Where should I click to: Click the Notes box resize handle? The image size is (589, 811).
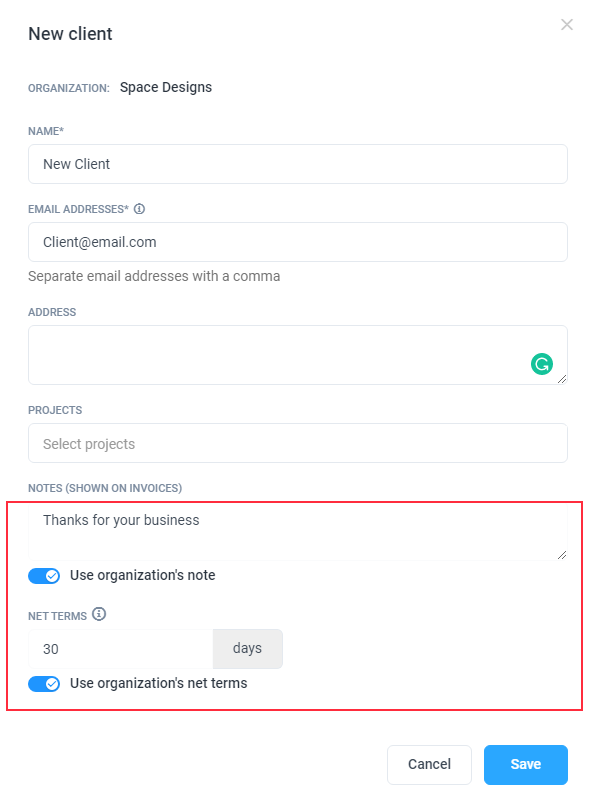coord(562,555)
